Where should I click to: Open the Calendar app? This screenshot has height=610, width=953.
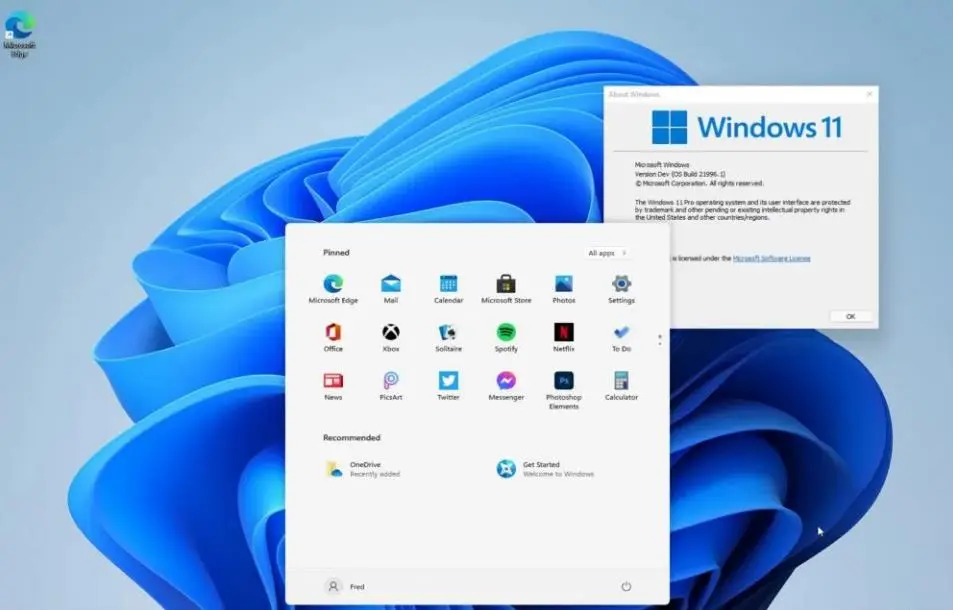[x=449, y=289]
